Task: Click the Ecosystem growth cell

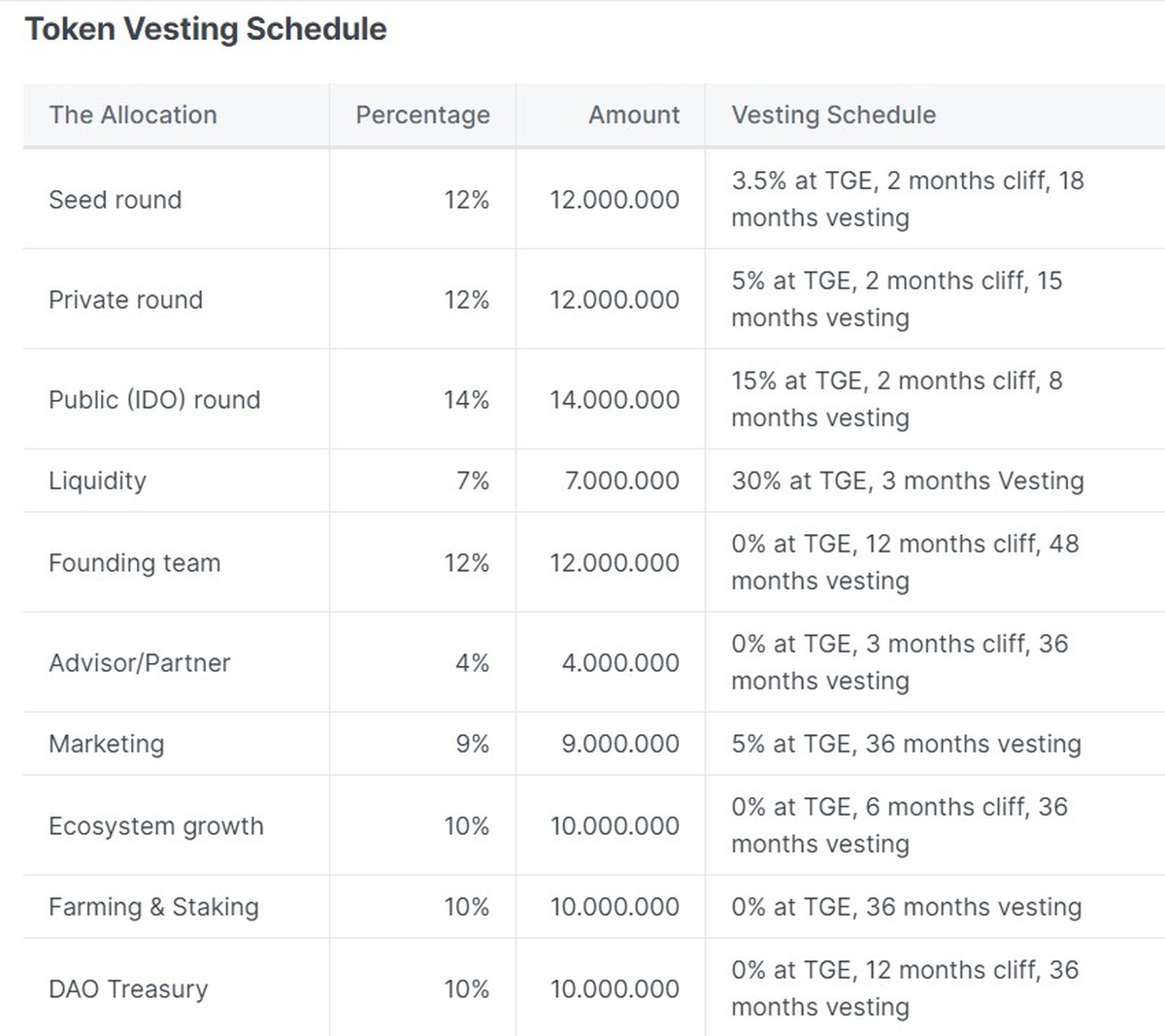Action: [156, 825]
